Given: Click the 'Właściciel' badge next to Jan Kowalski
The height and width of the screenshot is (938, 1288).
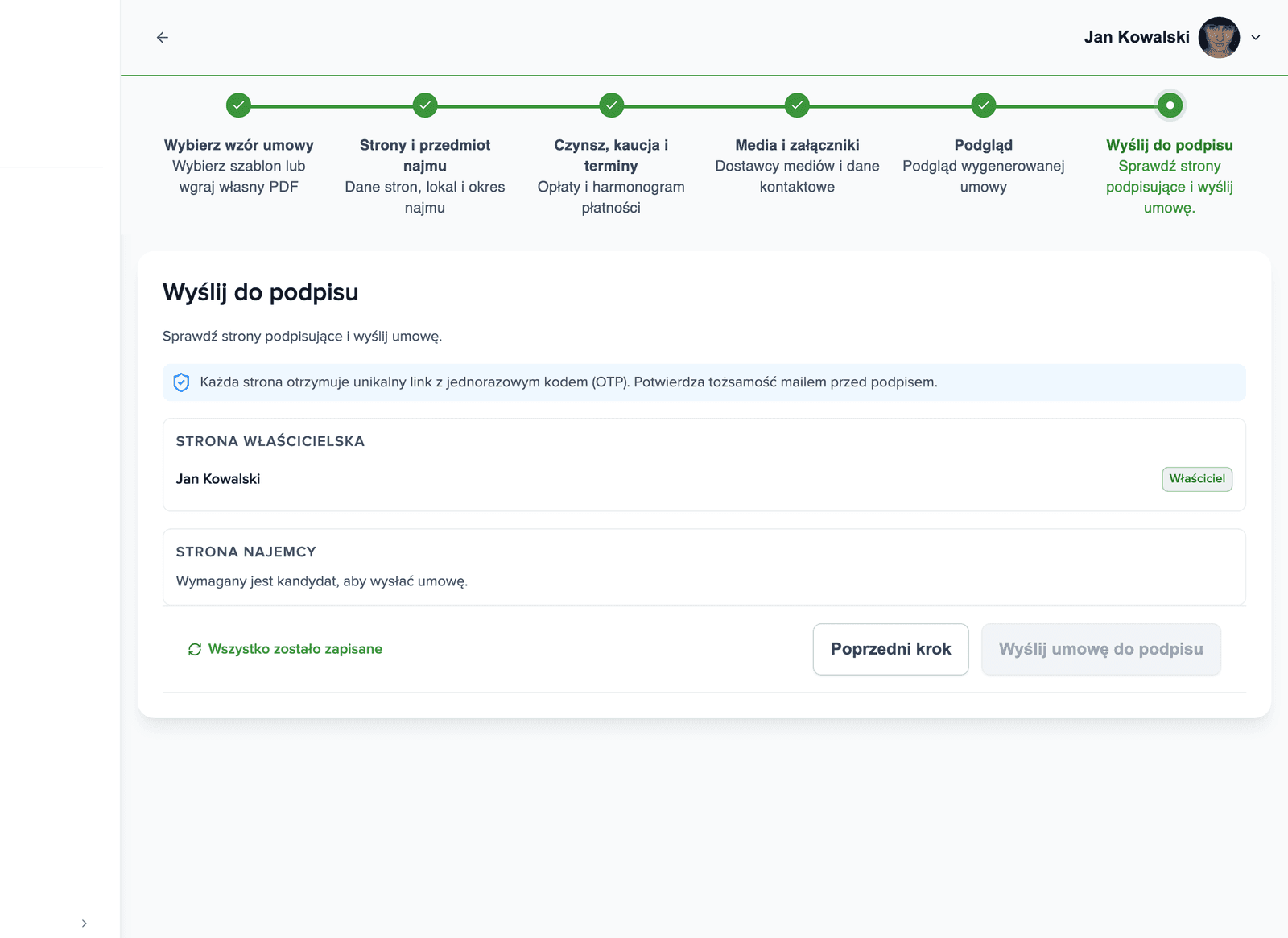Looking at the screenshot, I should [x=1197, y=479].
